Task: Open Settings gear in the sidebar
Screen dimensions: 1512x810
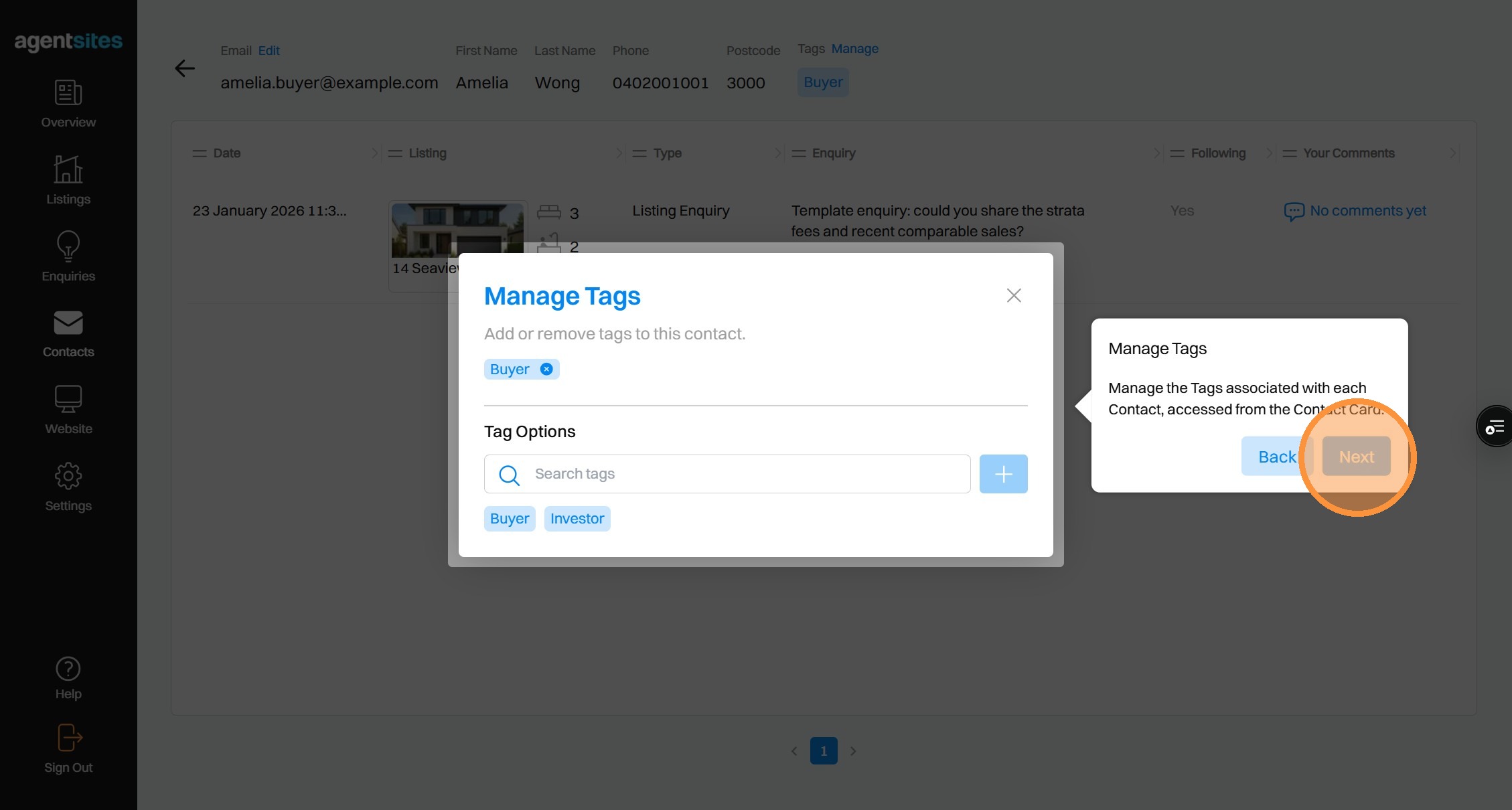Action: click(68, 476)
